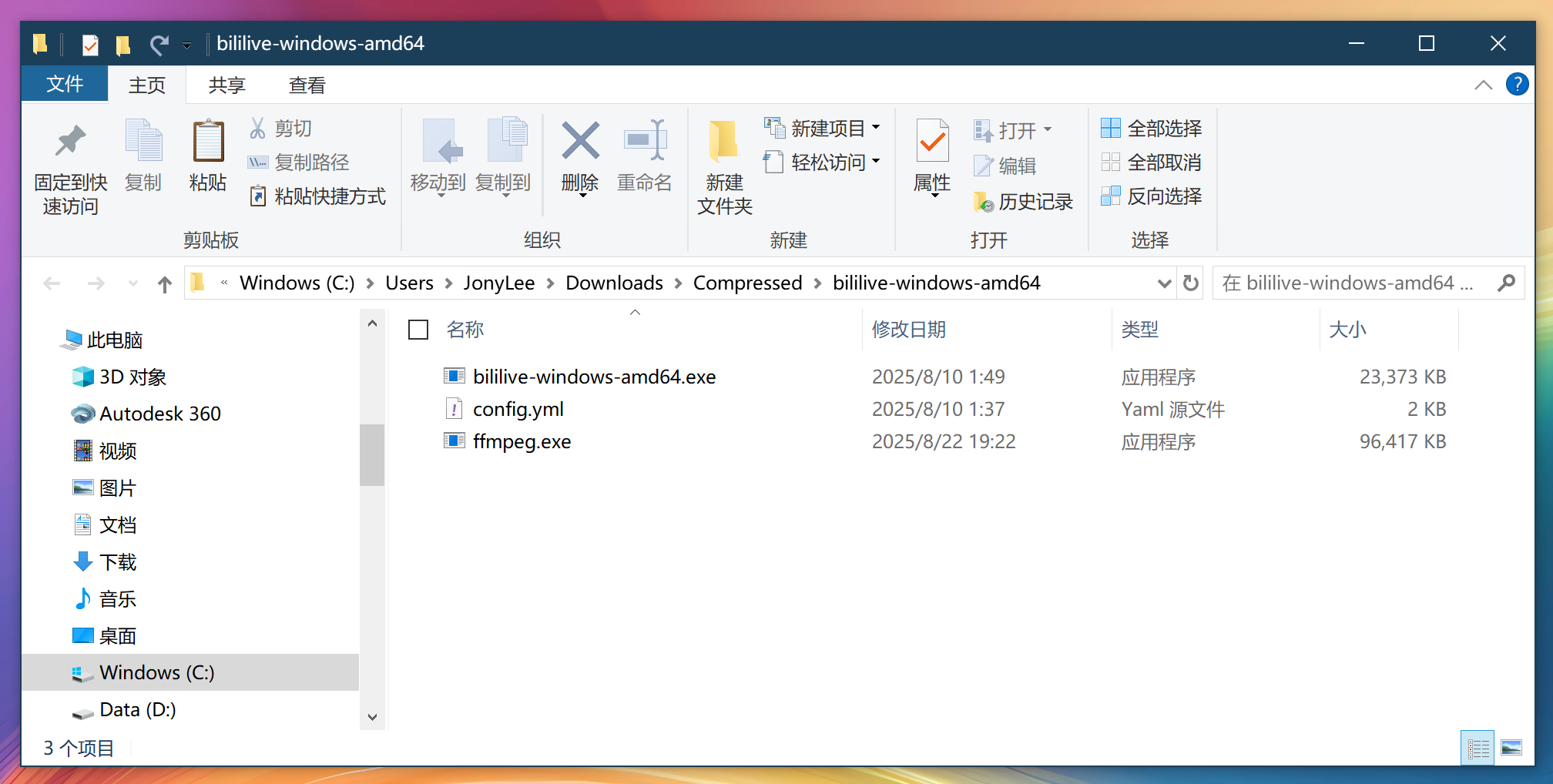
Task: Click the History (历史记录) icon
Action: pyautogui.click(x=984, y=202)
